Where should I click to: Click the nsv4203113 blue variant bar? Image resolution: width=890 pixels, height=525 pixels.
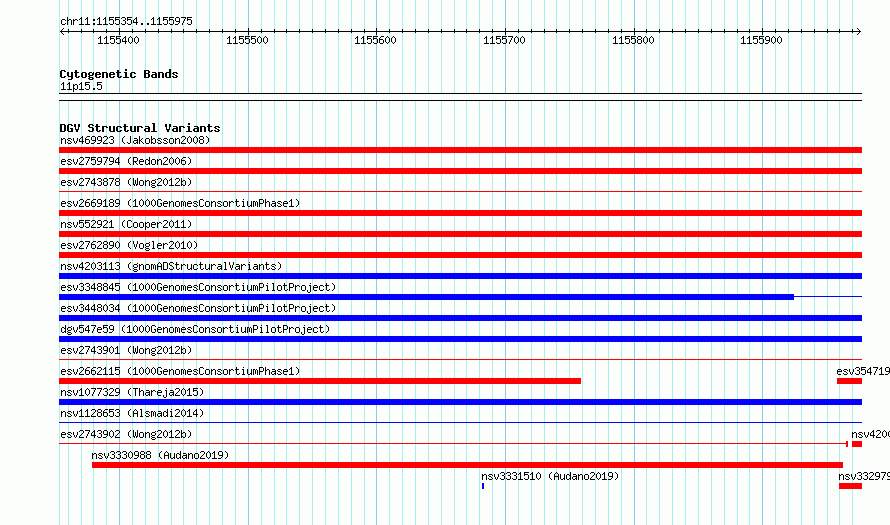click(x=460, y=276)
